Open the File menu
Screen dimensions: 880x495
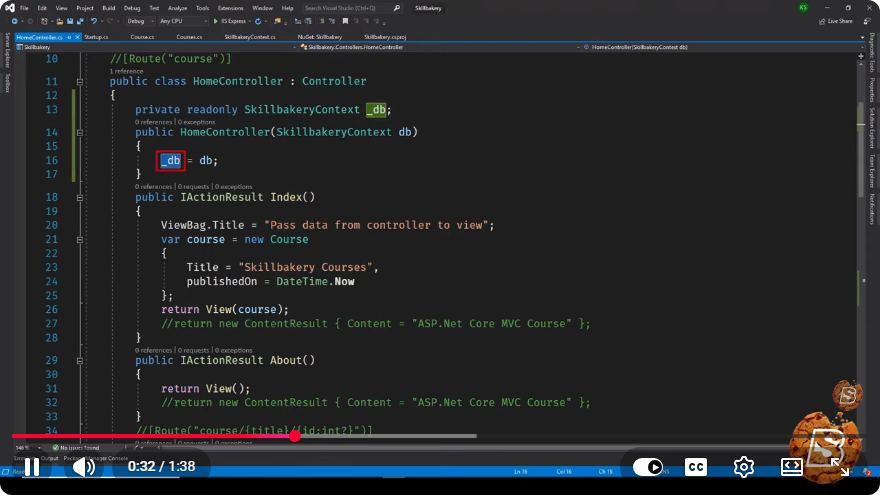click(x=24, y=8)
